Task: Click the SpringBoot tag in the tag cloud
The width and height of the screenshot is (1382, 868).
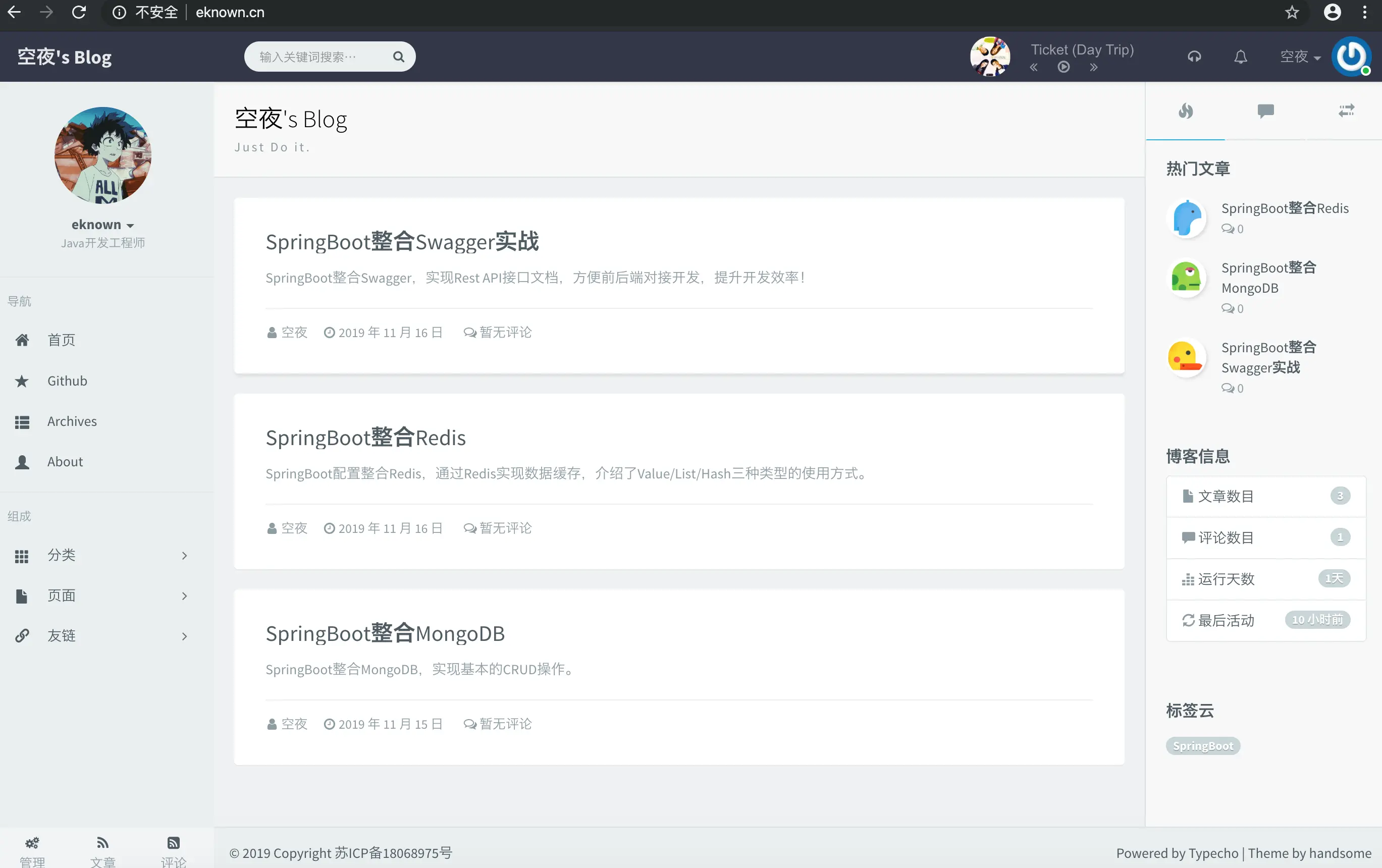Action: click(1203, 746)
